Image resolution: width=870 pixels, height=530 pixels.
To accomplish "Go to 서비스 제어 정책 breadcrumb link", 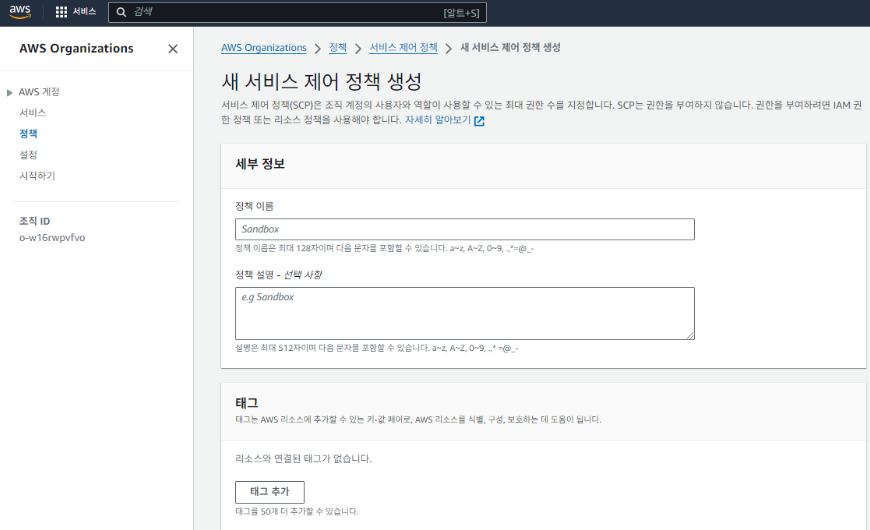I will click(403, 48).
